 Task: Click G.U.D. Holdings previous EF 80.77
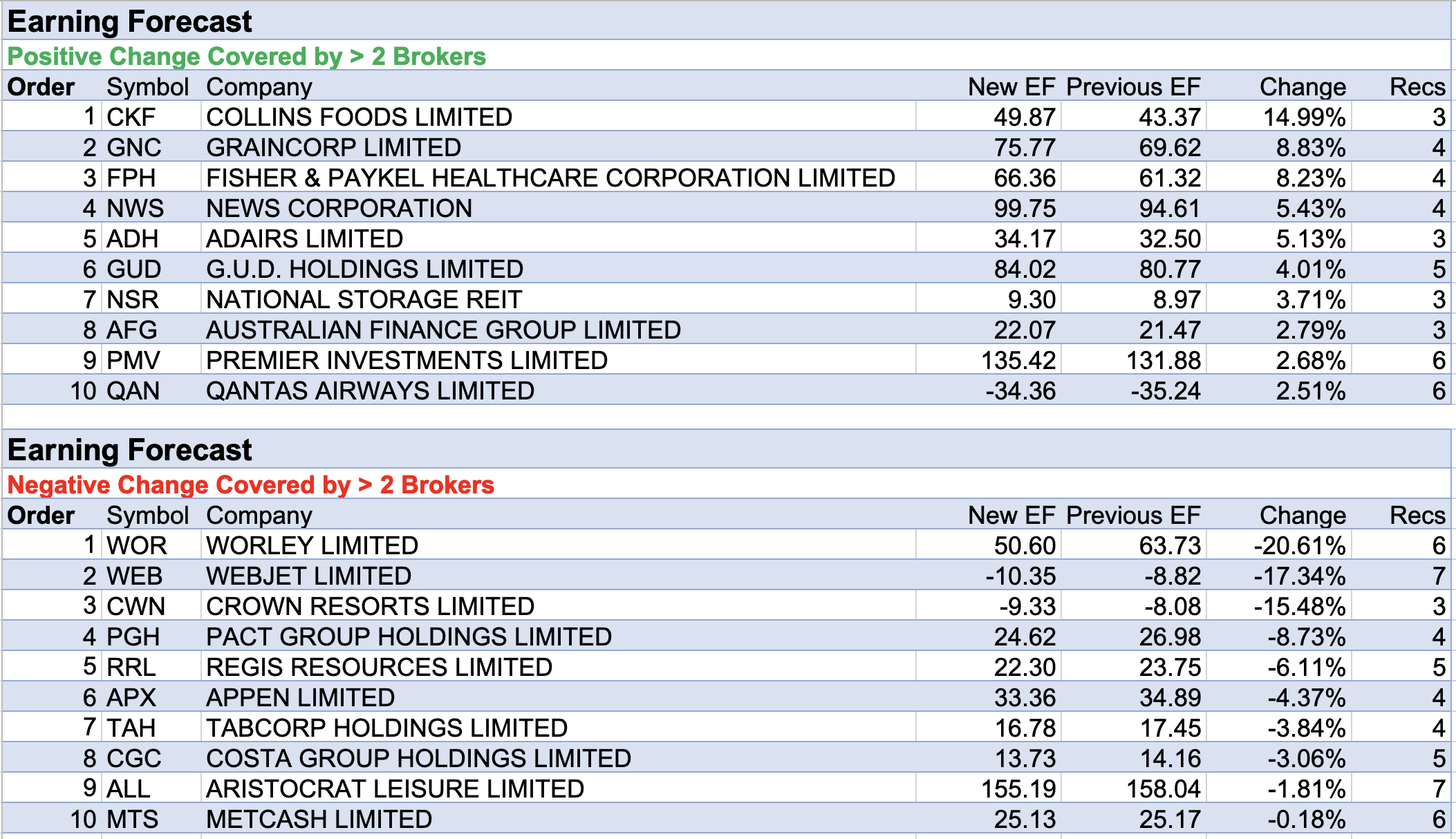1169,269
